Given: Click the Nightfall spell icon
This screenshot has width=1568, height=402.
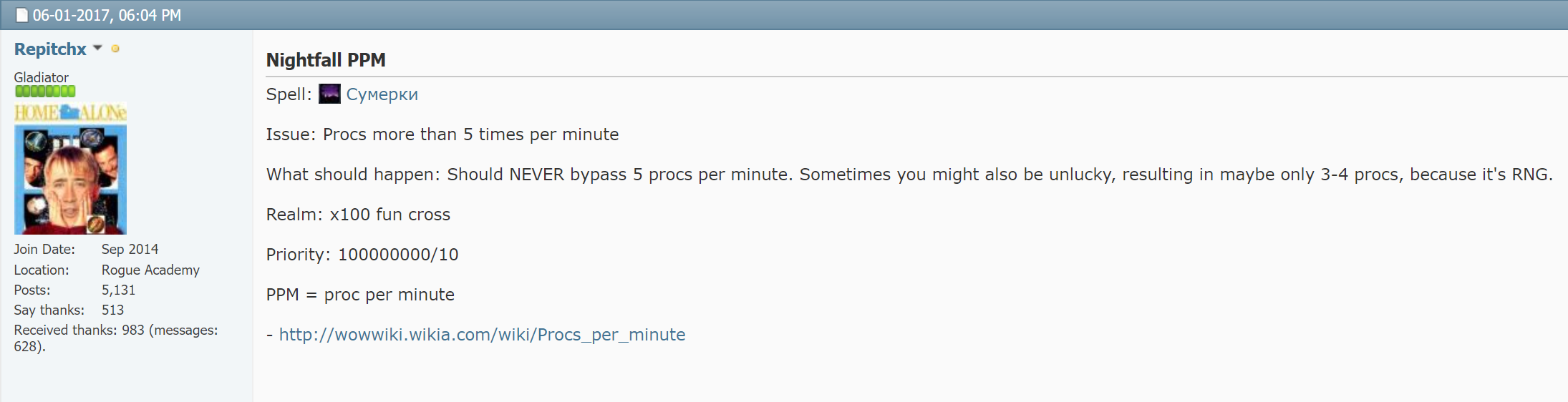Looking at the screenshot, I should (x=329, y=94).
